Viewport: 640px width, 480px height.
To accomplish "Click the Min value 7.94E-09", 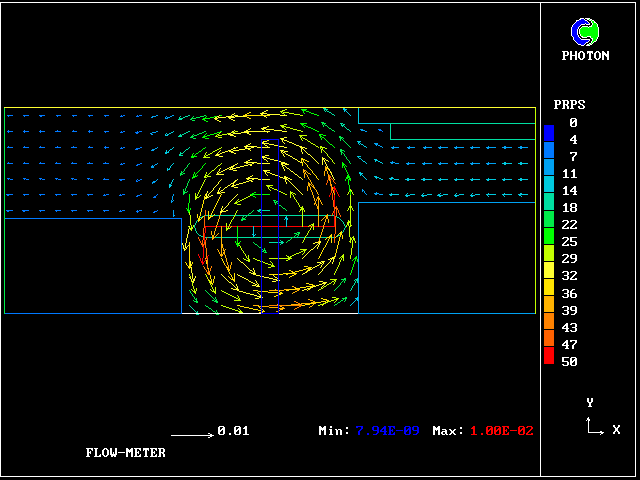I will [390, 431].
